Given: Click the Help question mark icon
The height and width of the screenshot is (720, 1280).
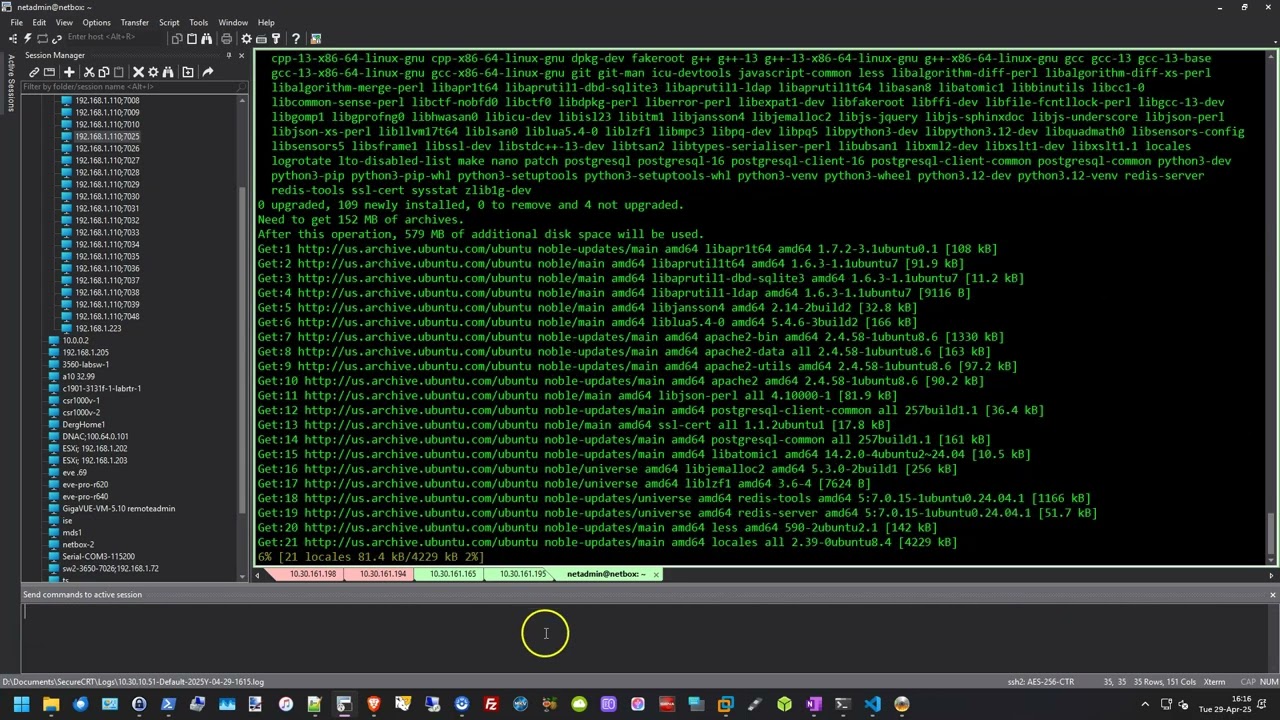Looking at the screenshot, I should [x=296, y=39].
